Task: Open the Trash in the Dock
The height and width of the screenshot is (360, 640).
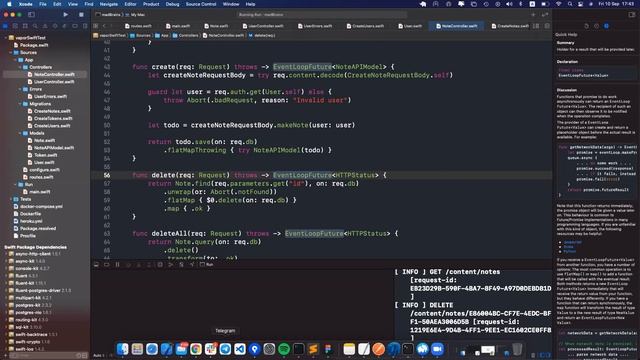Action: [x=517, y=349]
